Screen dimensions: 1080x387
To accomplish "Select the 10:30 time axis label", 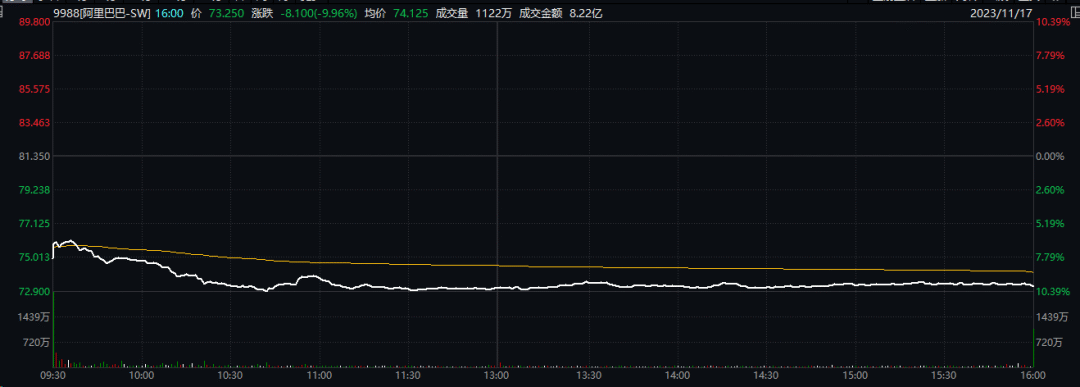I will pos(230,376).
